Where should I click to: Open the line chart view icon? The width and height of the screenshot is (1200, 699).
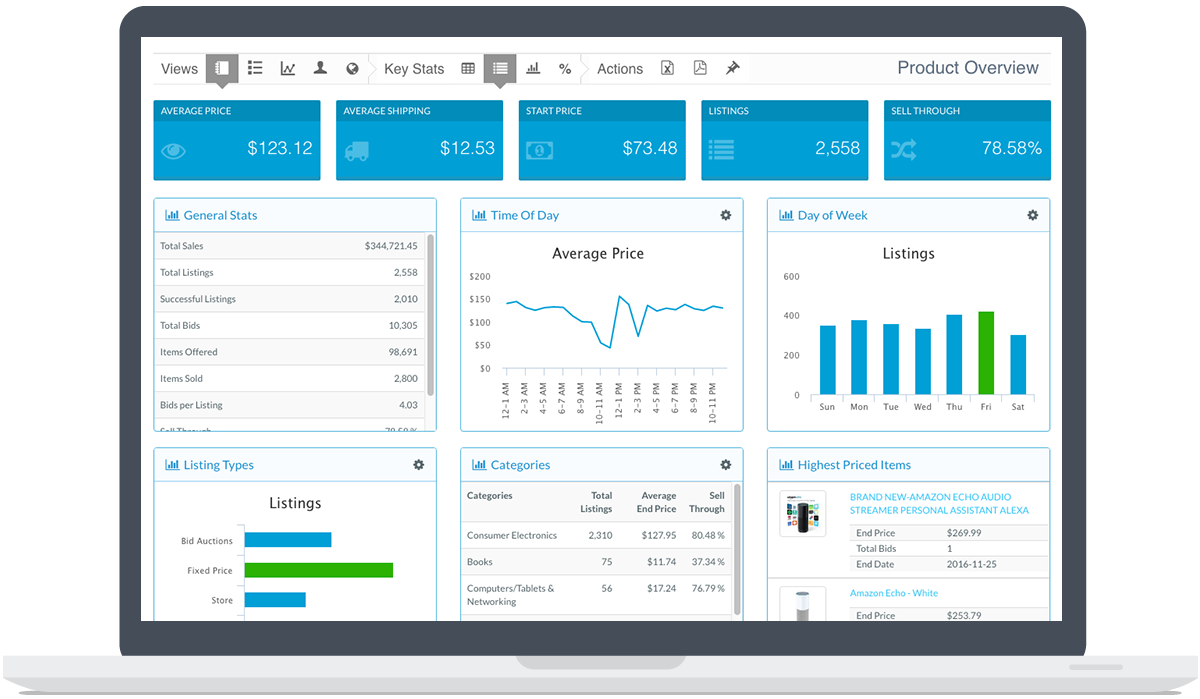[288, 68]
